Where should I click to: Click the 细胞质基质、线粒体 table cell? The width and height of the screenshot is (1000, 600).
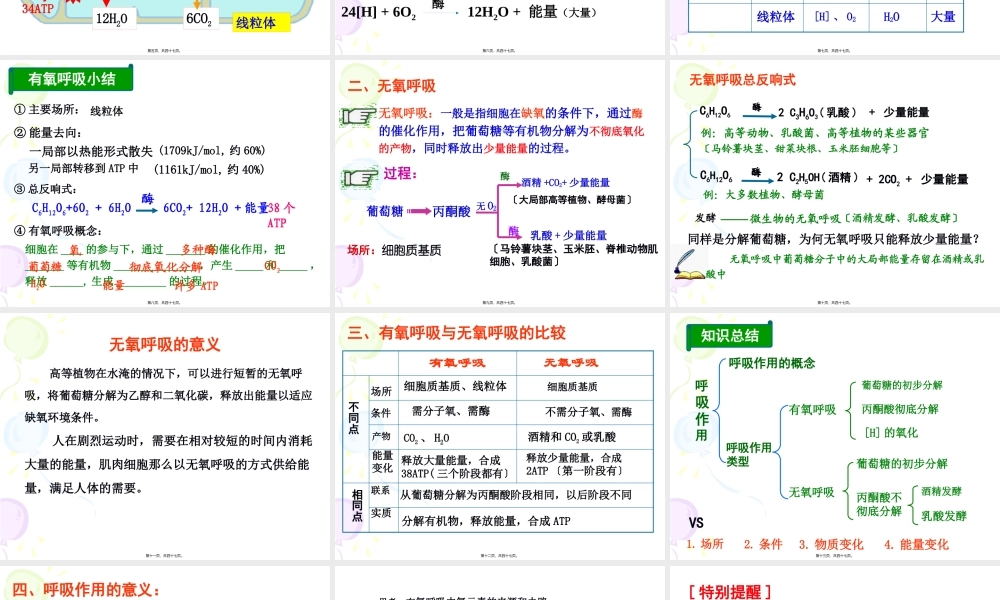[x=455, y=386]
